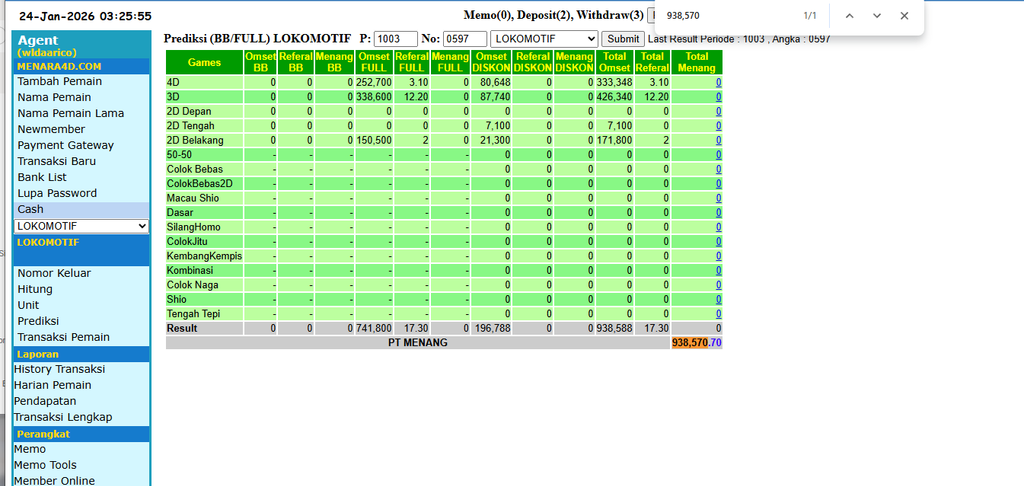
Task: Click the 3D Total Omset value 426,340
Action: [x=615, y=97]
